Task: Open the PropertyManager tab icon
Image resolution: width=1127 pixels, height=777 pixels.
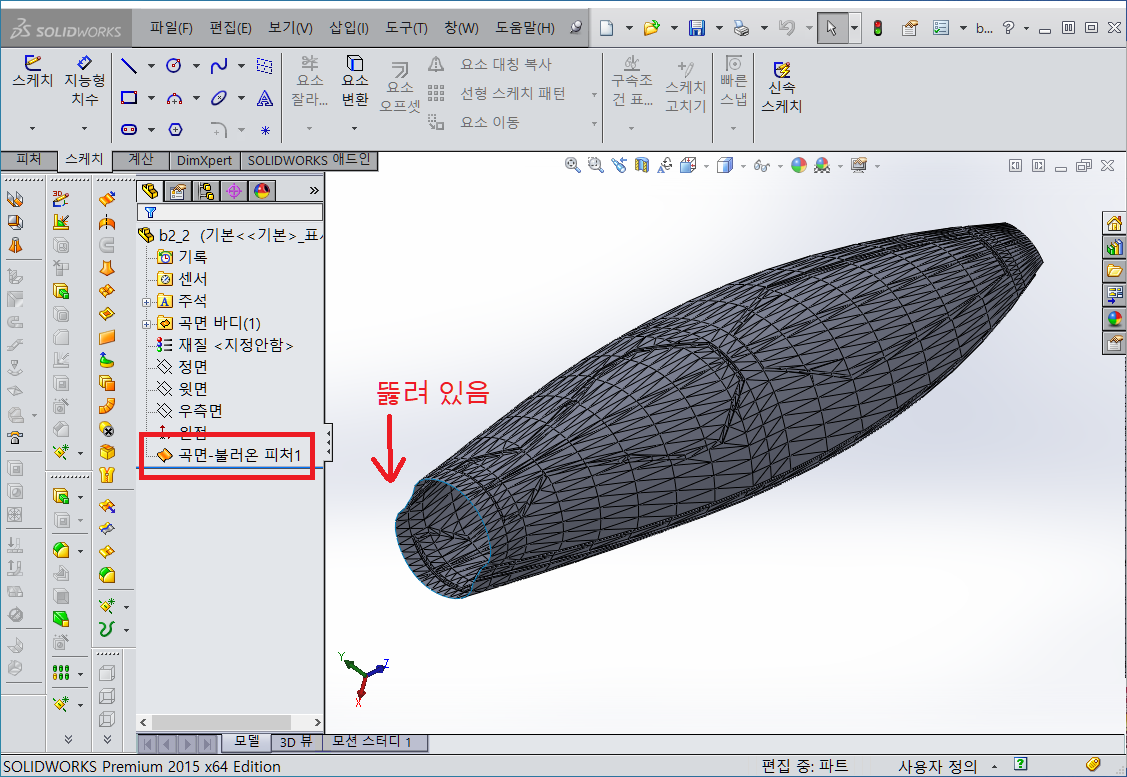Action: 177,190
